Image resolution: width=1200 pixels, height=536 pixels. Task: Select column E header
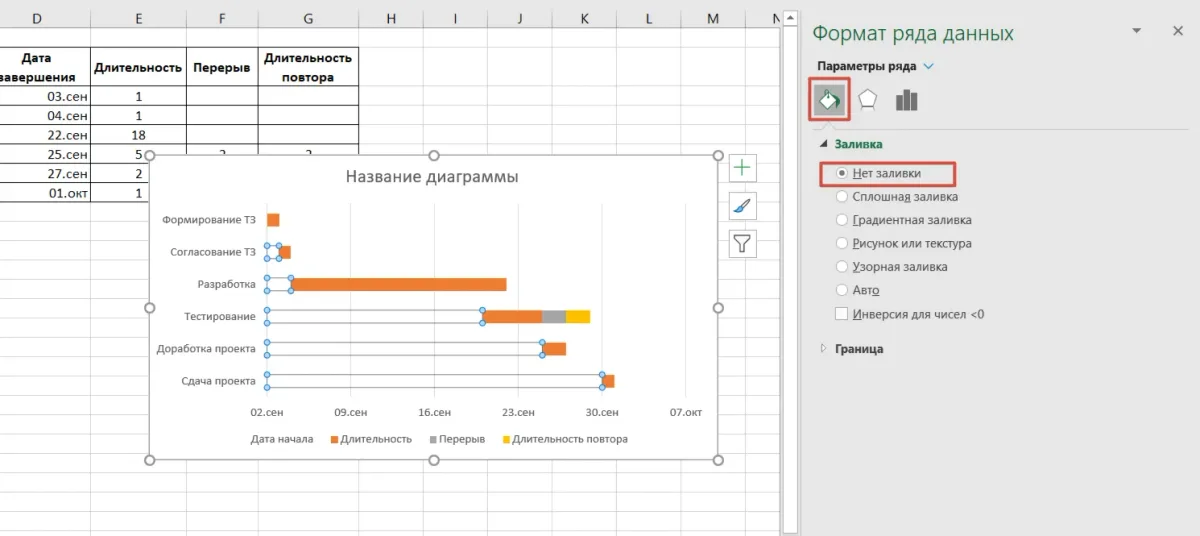coord(138,19)
